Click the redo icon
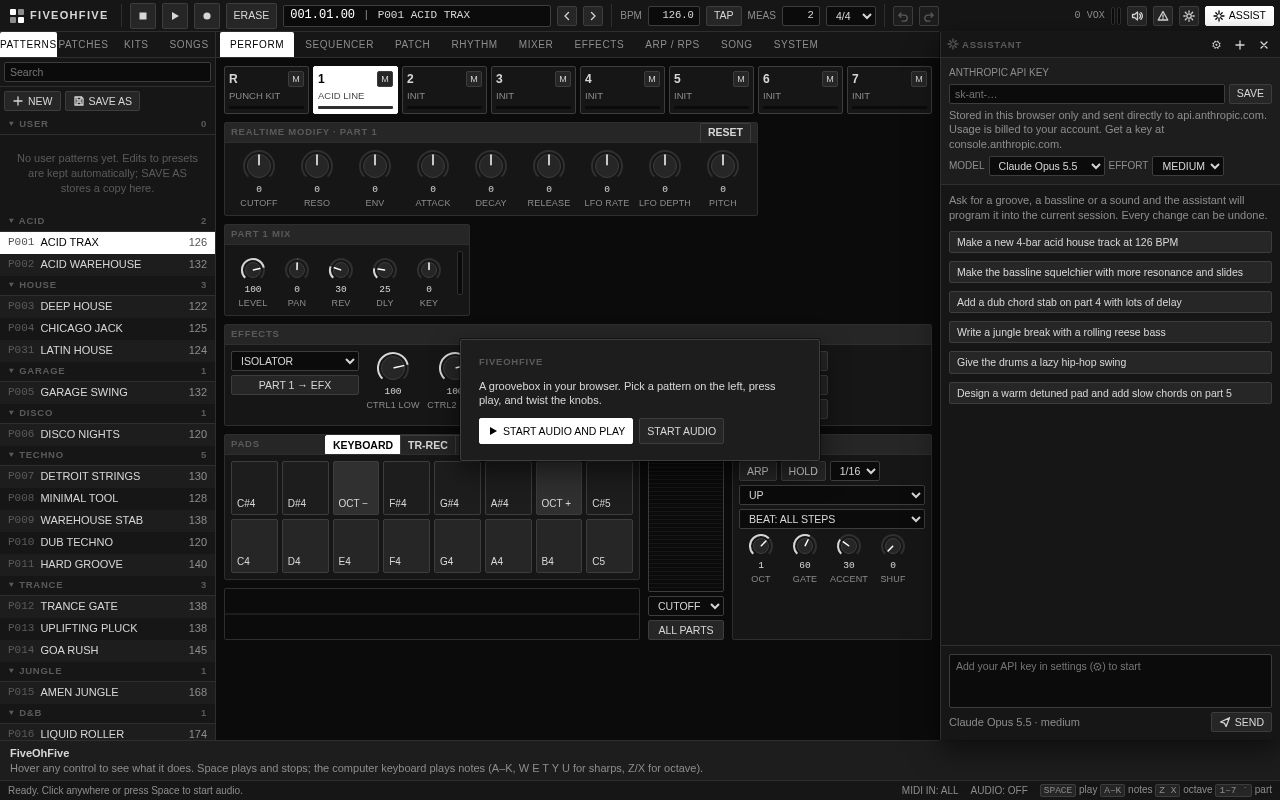1280x800 pixels. click(x=929, y=16)
